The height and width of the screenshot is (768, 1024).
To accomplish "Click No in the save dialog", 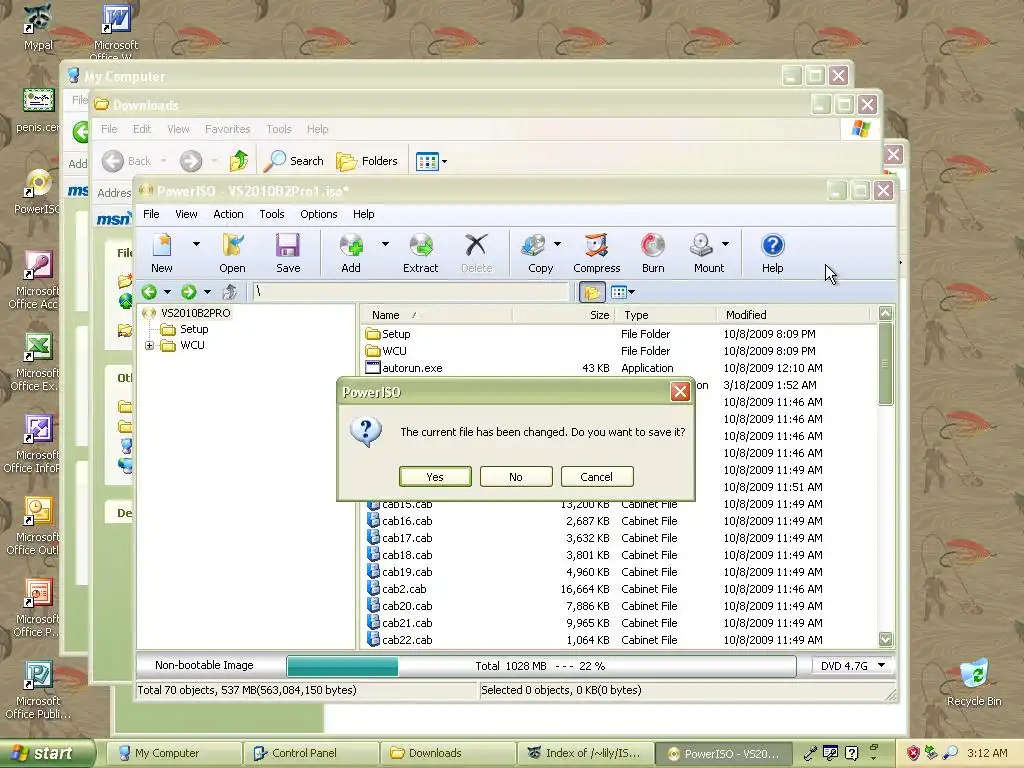I will [x=516, y=477].
